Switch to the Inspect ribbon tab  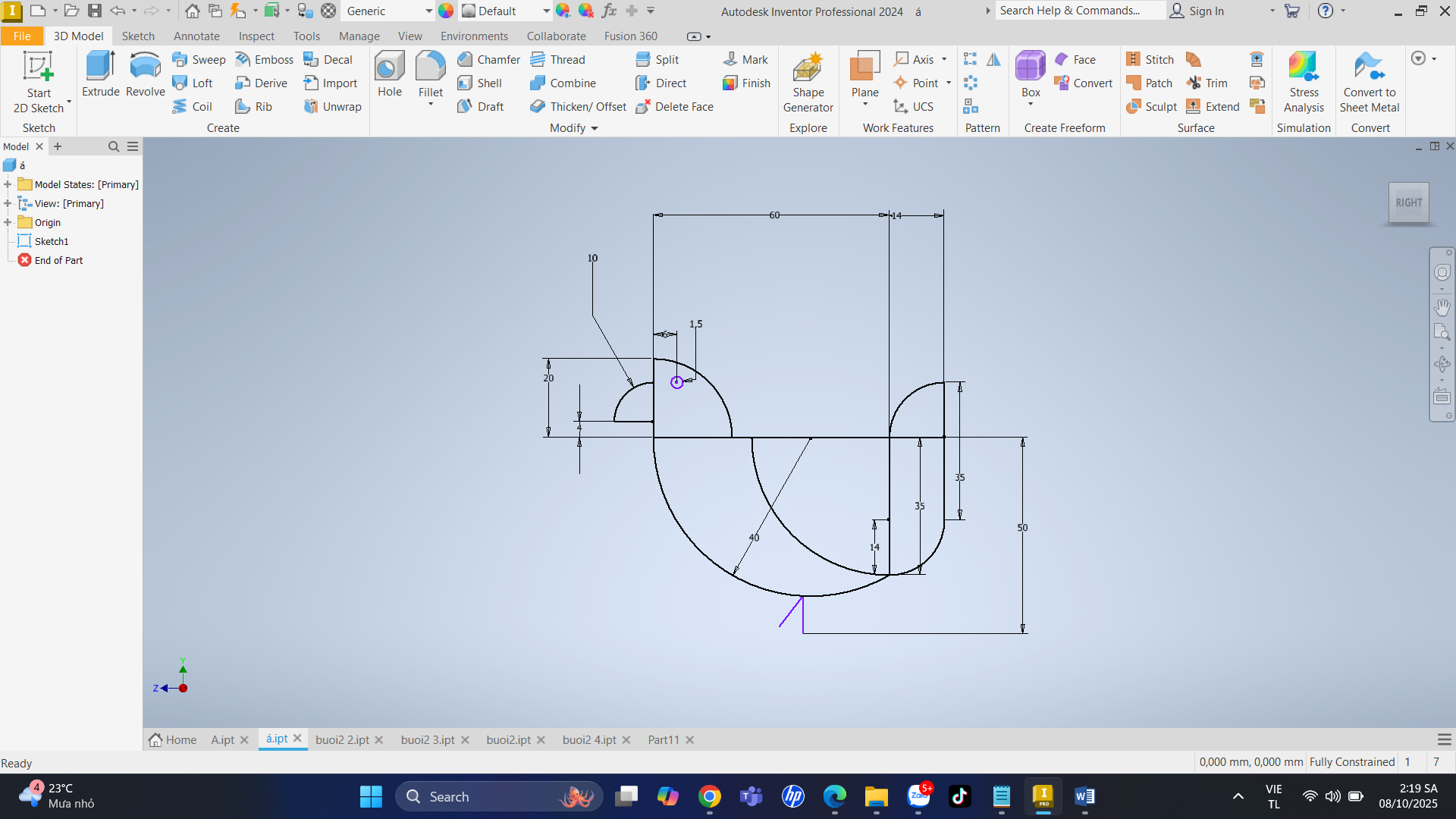tap(256, 36)
